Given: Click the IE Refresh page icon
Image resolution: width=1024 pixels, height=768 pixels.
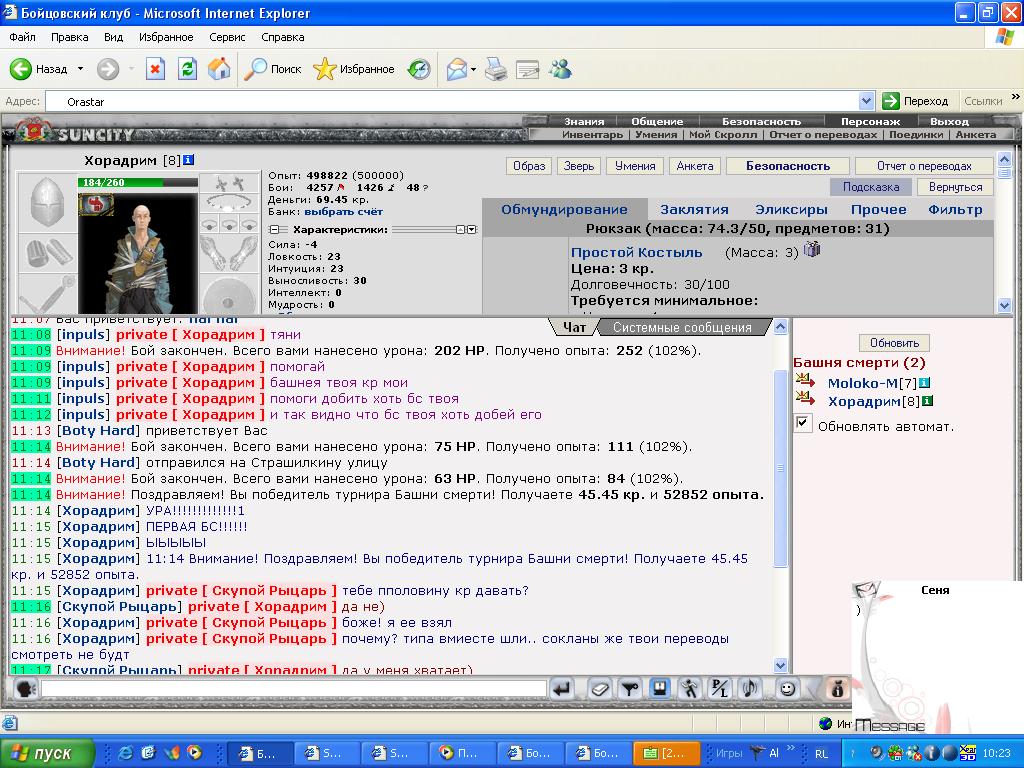Looking at the screenshot, I should [187, 69].
